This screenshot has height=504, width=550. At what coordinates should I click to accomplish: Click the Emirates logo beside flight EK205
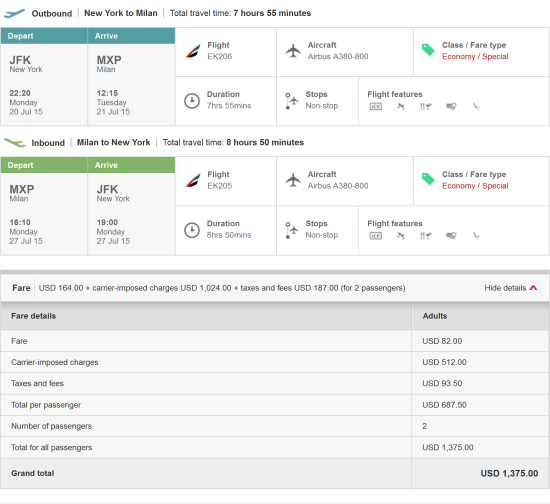[x=193, y=180]
